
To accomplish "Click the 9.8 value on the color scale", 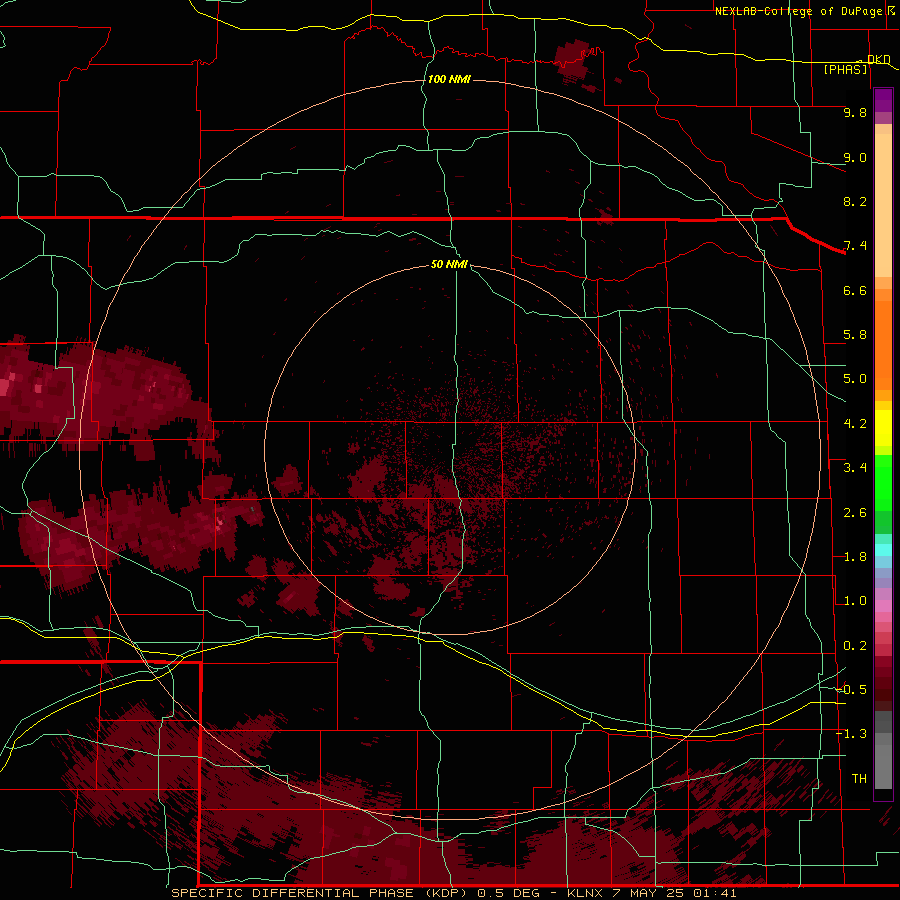I will 855,112.
